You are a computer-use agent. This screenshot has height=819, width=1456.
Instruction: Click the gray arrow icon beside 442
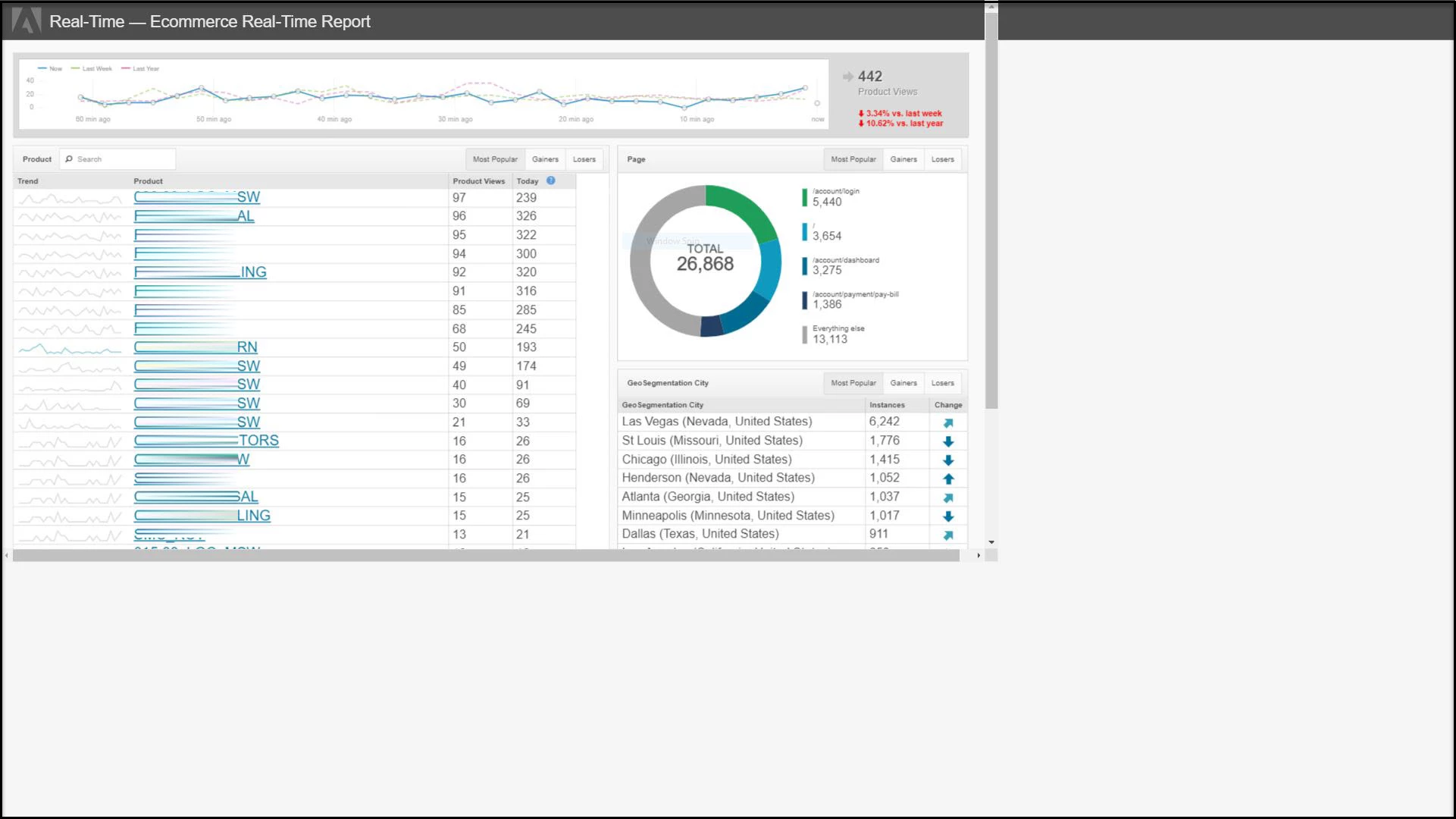(847, 77)
